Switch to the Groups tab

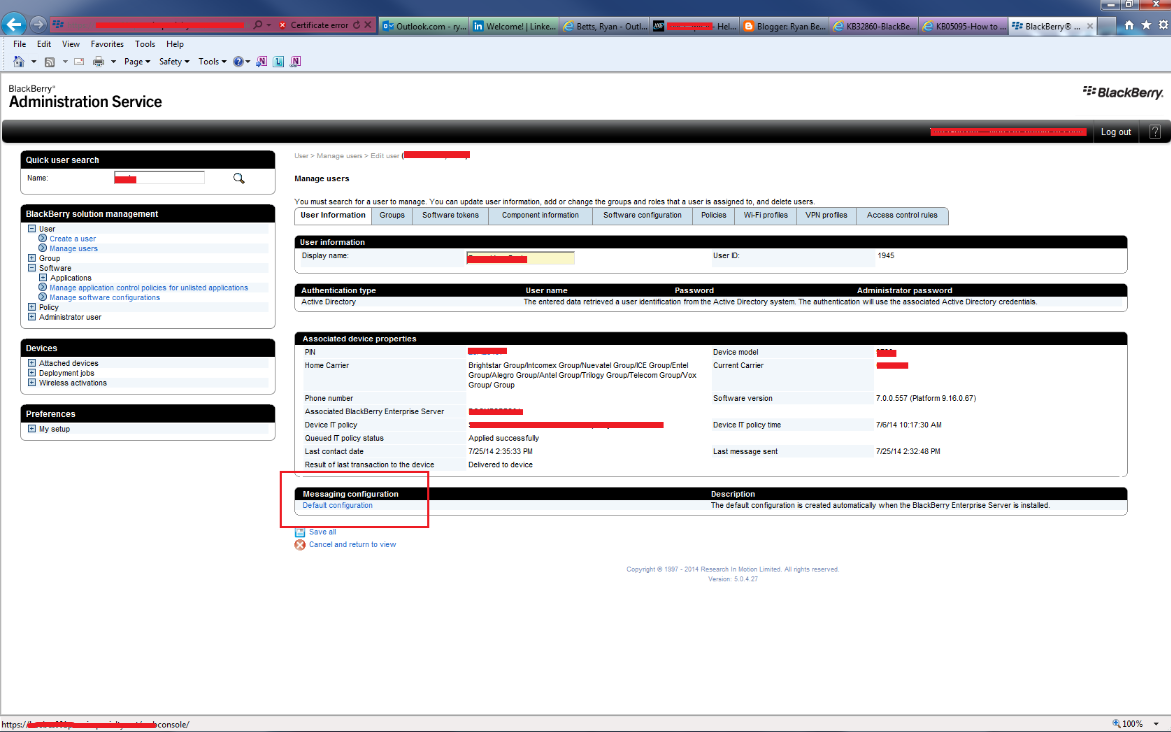pos(391,215)
